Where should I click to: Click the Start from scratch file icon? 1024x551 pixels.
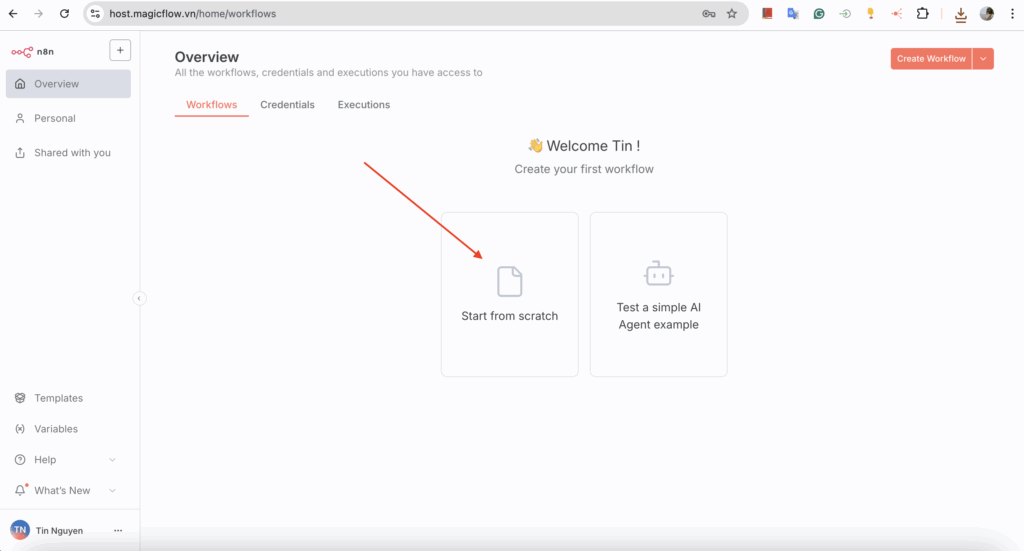pyautogui.click(x=510, y=282)
